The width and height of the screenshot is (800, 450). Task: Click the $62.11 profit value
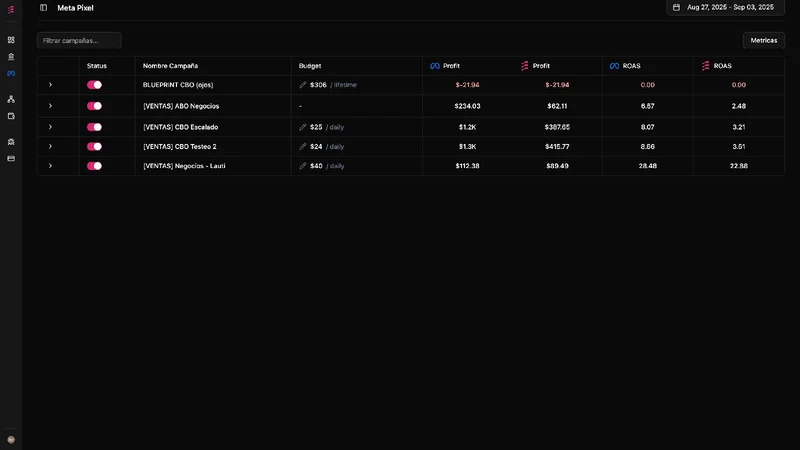(557, 106)
